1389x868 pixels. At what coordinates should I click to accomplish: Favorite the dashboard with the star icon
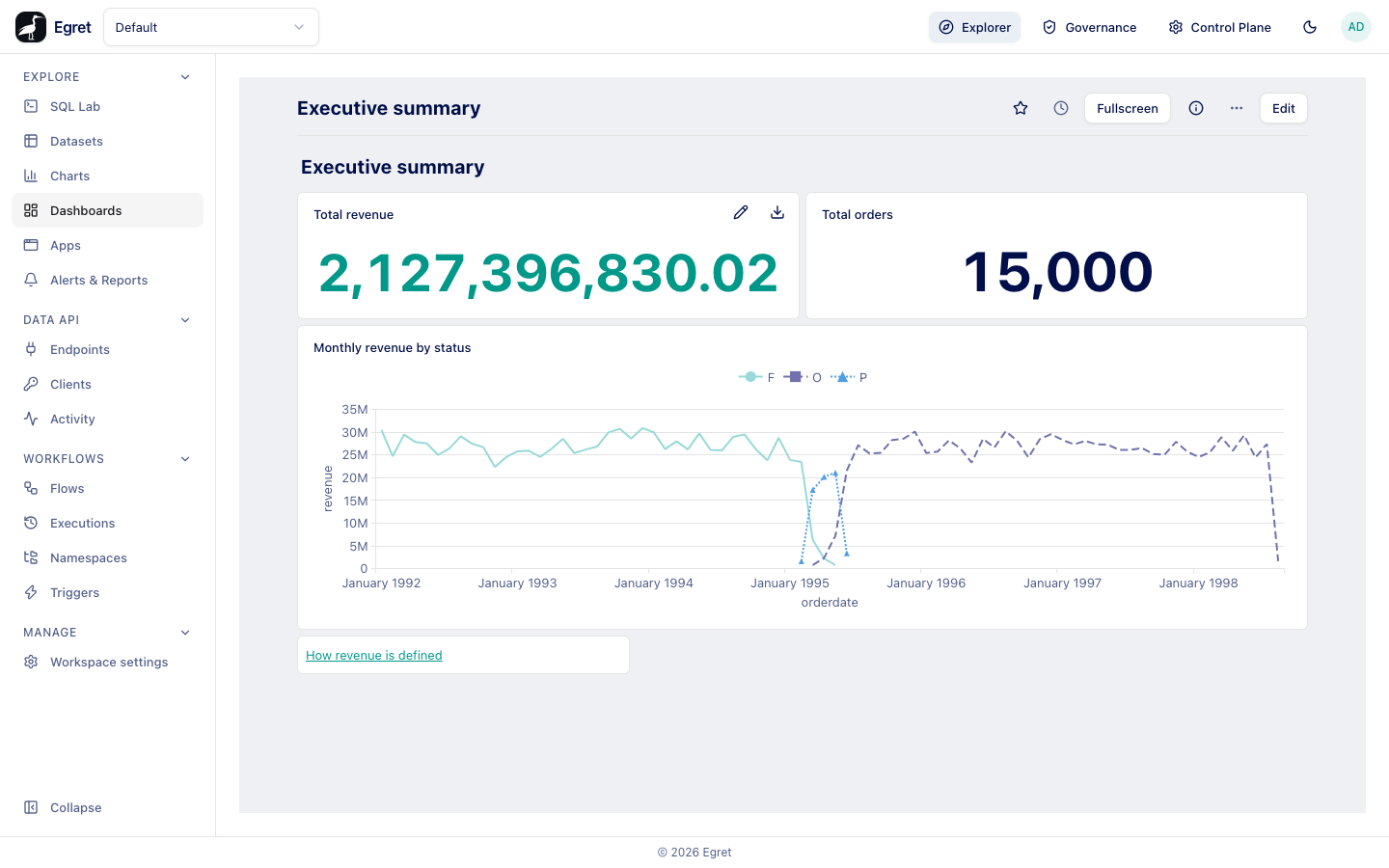pyautogui.click(x=1021, y=108)
